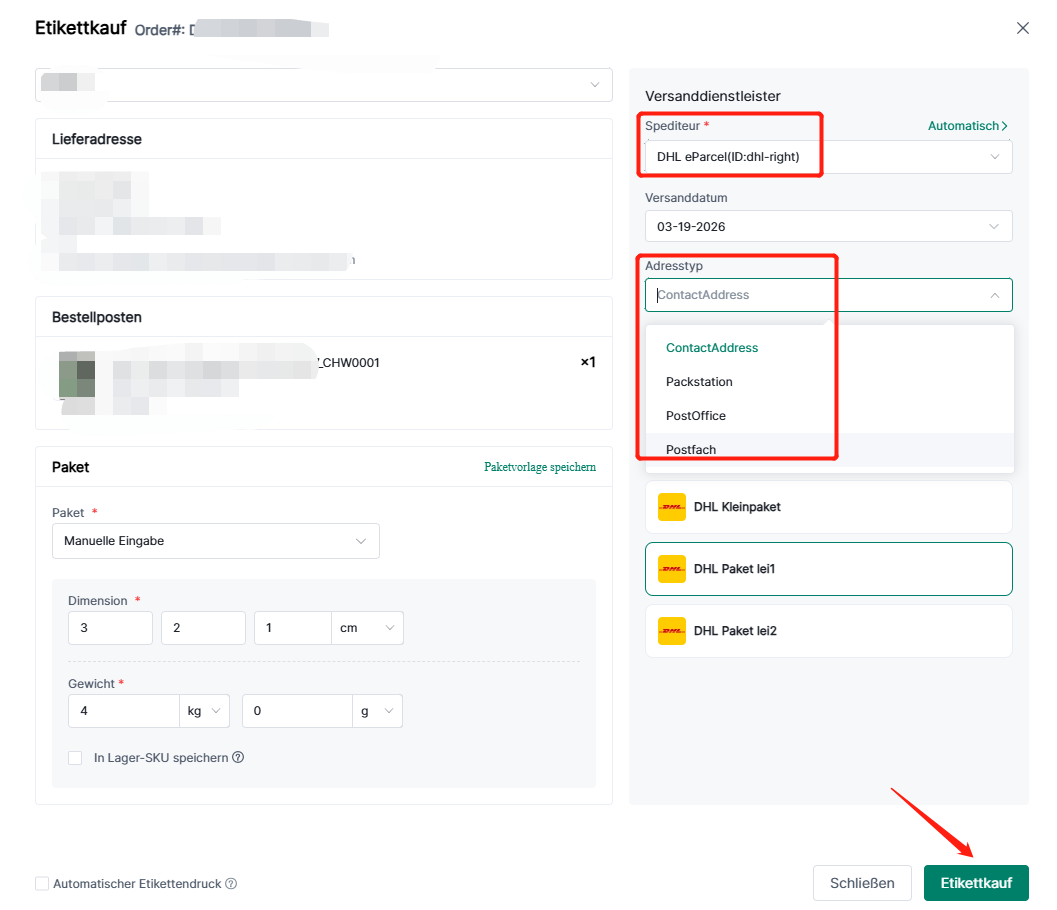Toggle Automatischer Etikettendruck checkbox
The height and width of the screenshot is (910, 1057).
click(x=42, y=884)
